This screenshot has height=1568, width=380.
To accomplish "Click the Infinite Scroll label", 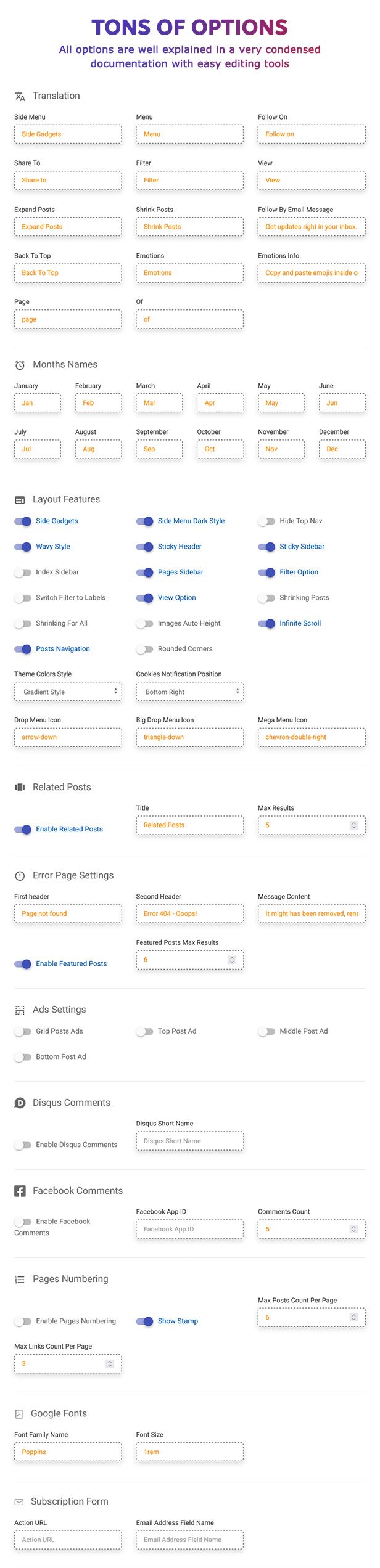I will [x=300, y=623].
